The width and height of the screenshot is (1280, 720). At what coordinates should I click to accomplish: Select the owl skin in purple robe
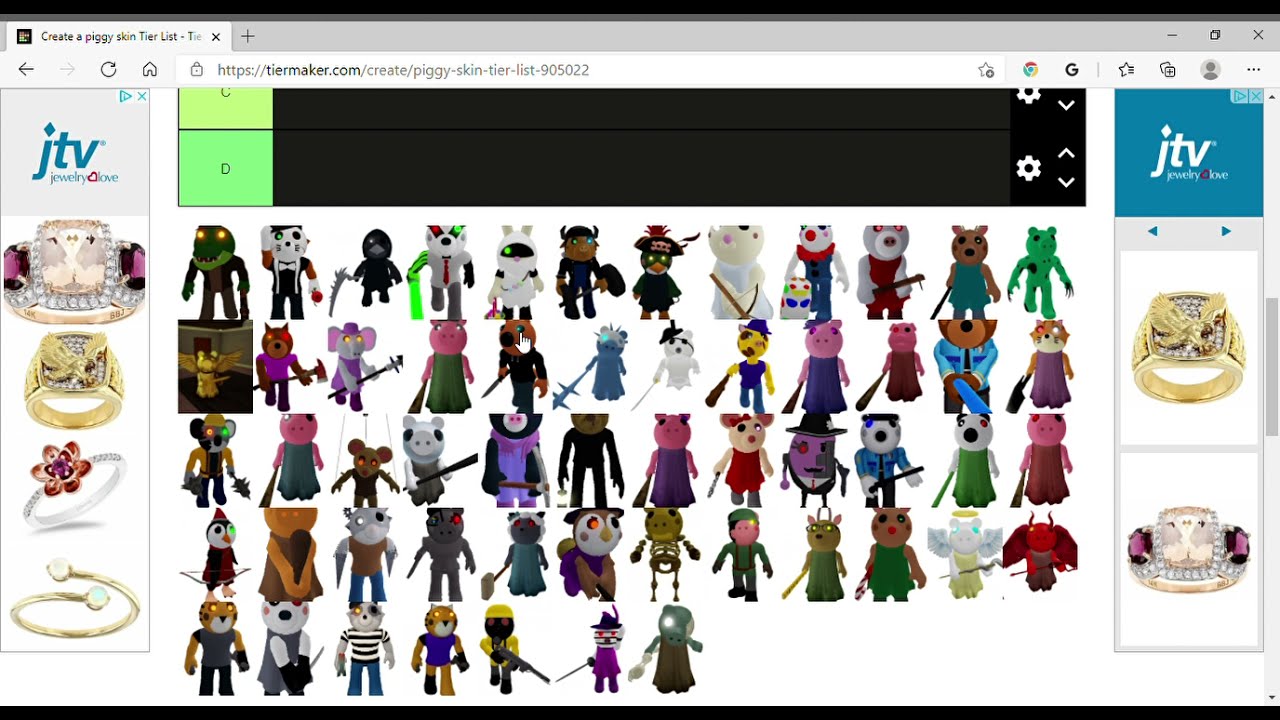coord(590,554)
